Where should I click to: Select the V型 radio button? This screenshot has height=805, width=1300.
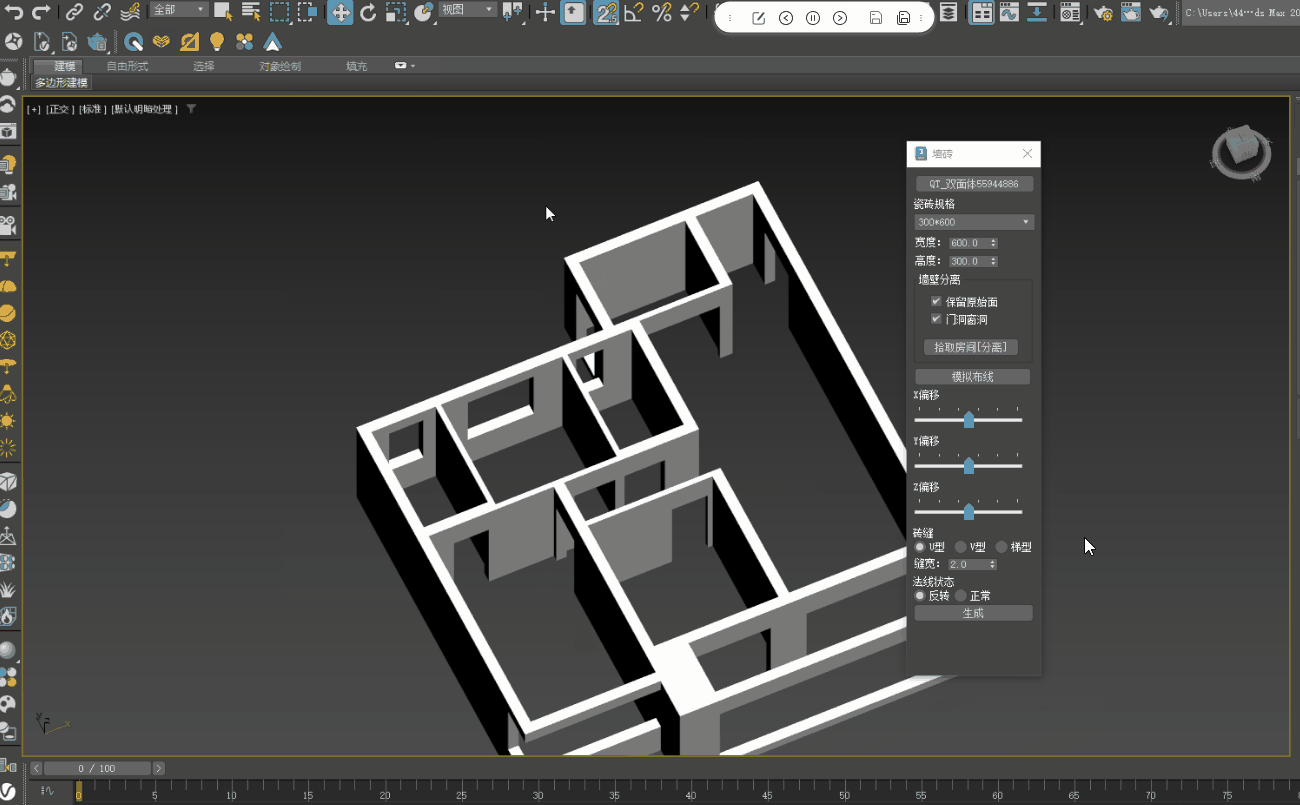pyautogui.click(x=960, y=547)
